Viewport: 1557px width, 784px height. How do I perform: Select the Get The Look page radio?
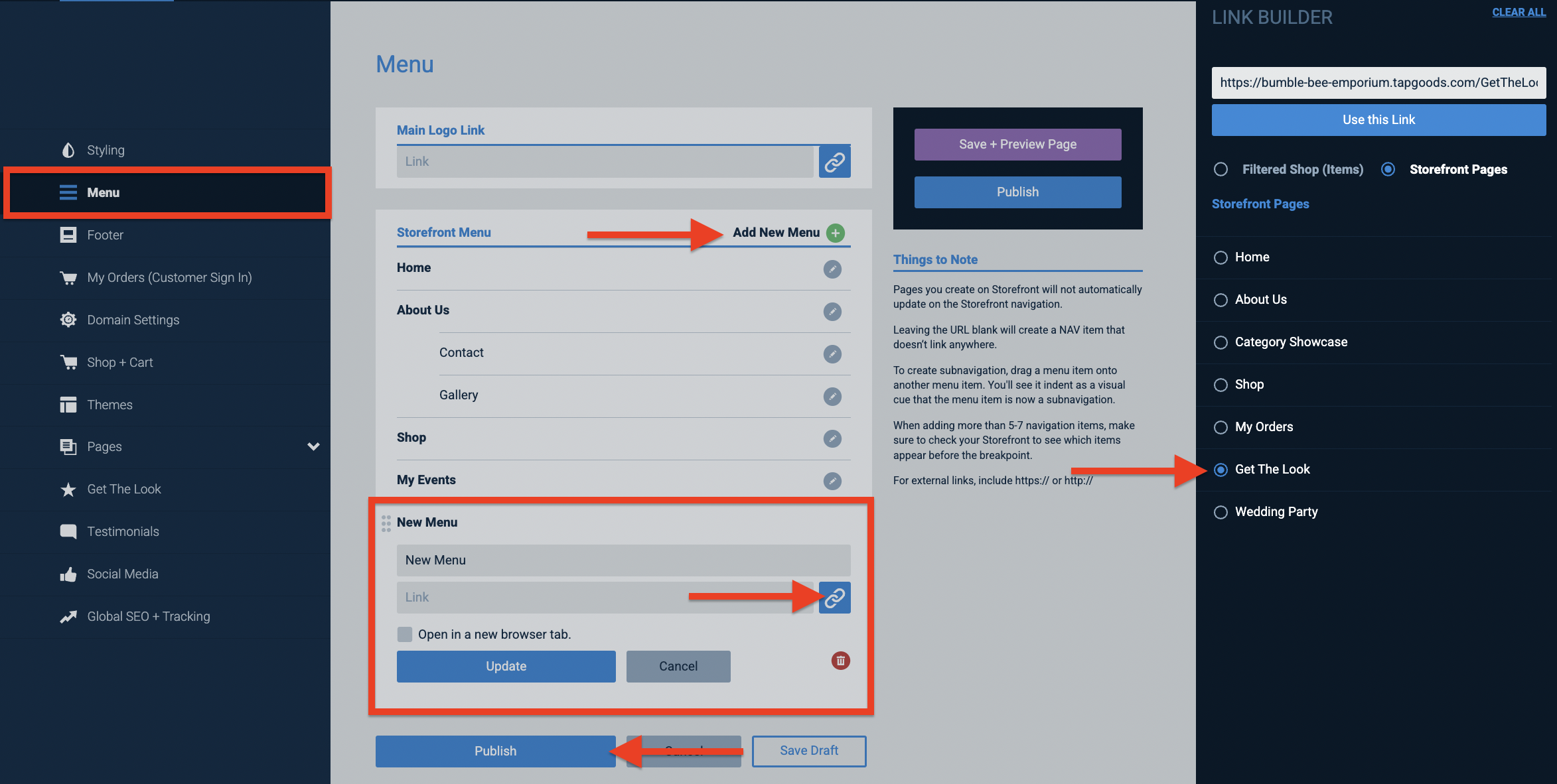coord(1221,470)
